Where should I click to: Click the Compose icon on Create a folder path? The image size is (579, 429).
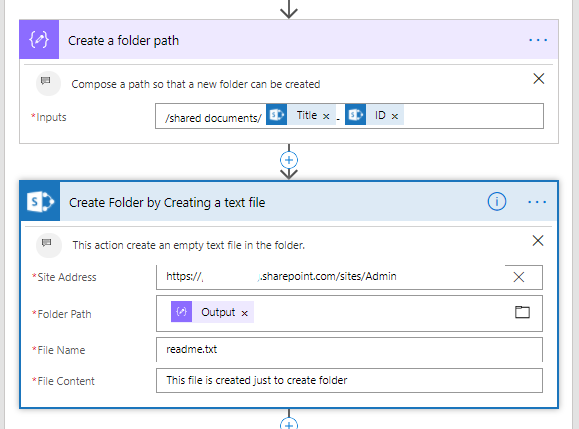[x=39, y=40]
